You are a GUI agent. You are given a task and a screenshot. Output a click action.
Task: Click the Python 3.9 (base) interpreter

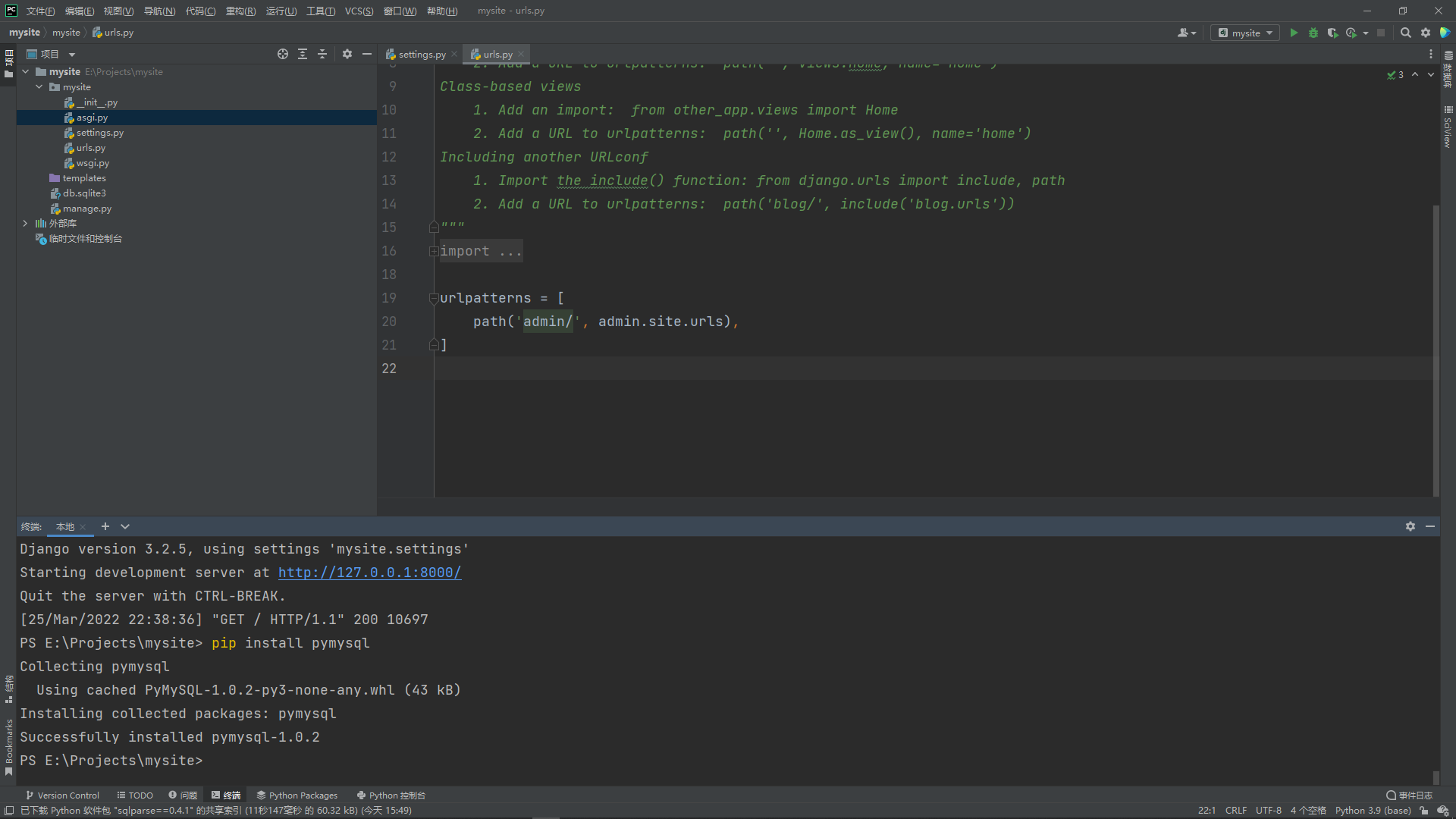1373,811
